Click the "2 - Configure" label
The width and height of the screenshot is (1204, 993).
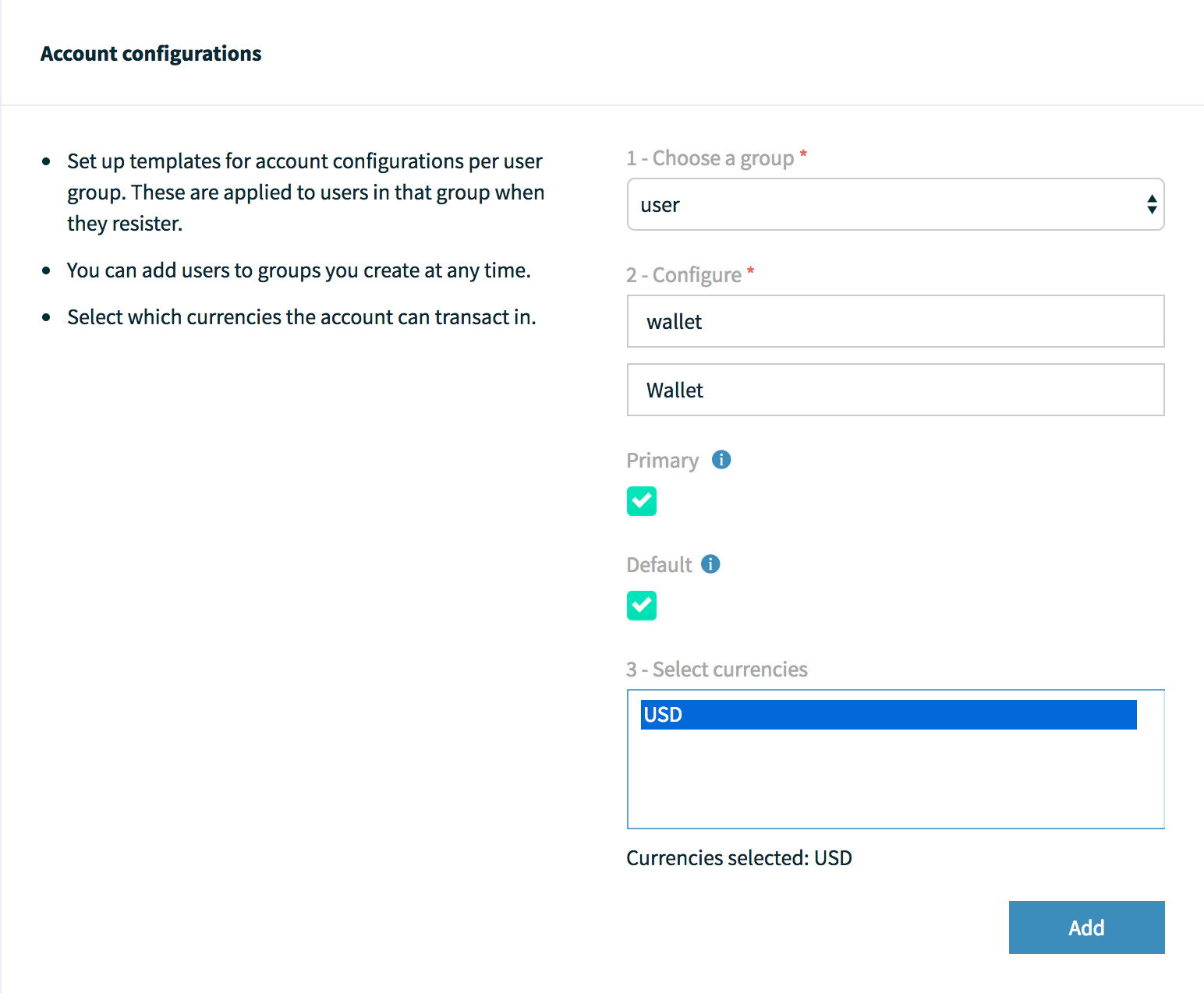(x=684, y=275)
